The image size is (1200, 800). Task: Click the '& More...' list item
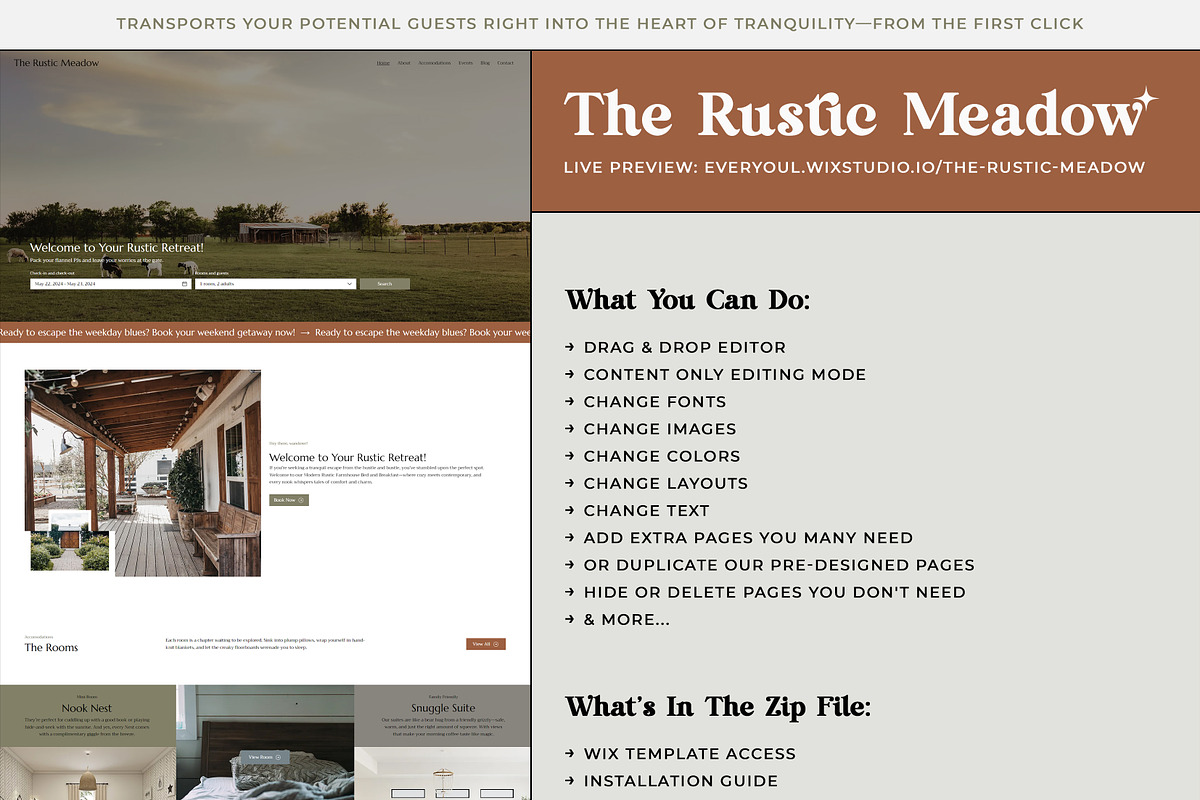627,619
